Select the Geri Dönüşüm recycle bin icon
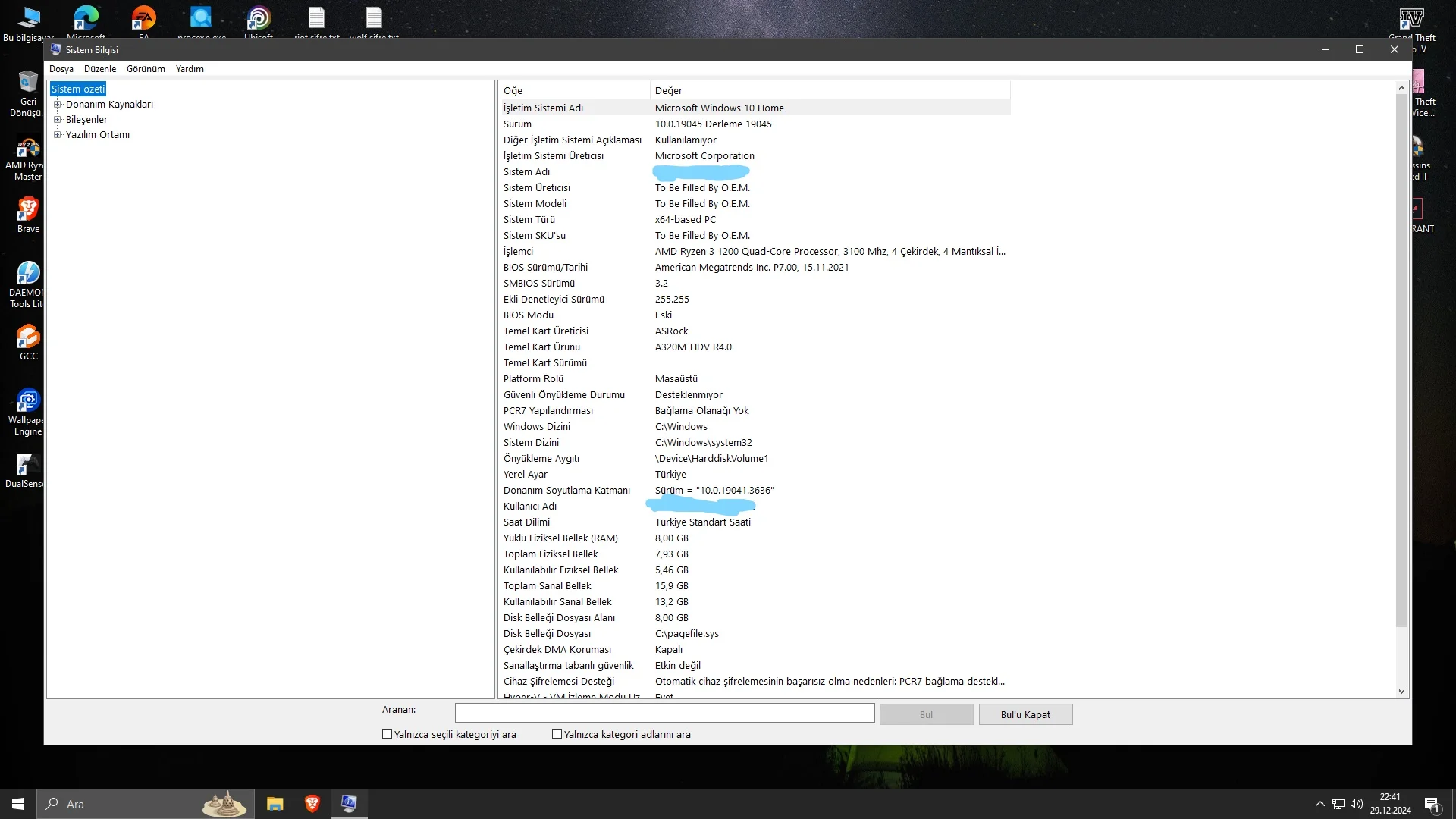 (27, 94)
